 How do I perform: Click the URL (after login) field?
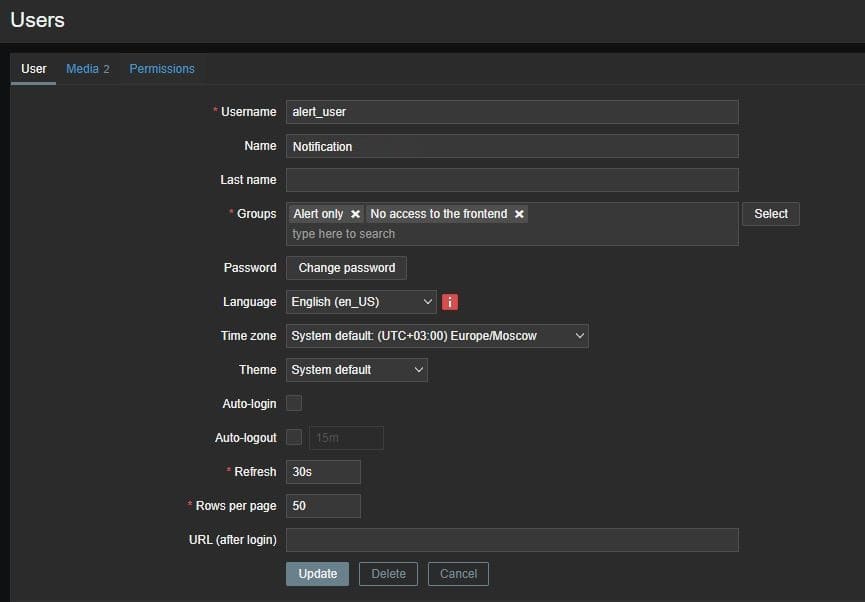click(512, 540)
